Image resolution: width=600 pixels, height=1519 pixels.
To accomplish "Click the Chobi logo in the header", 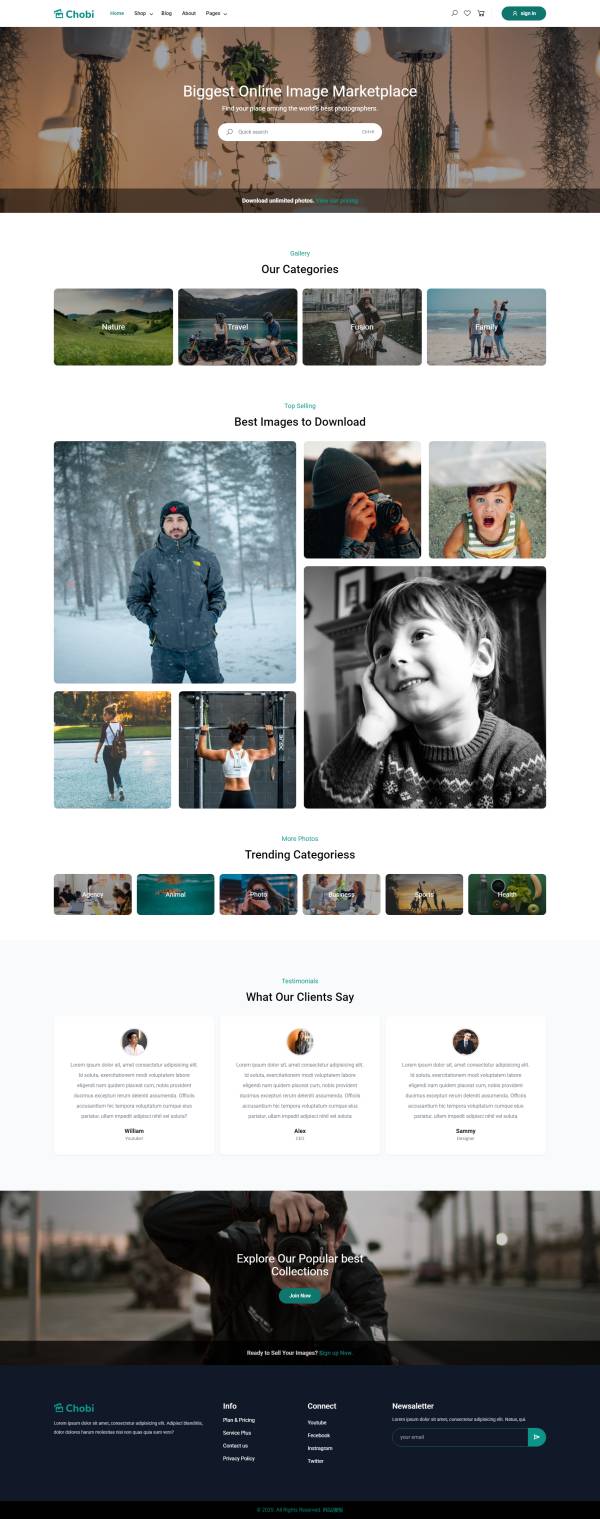I will pyautogui.click(x=74, y=13).
